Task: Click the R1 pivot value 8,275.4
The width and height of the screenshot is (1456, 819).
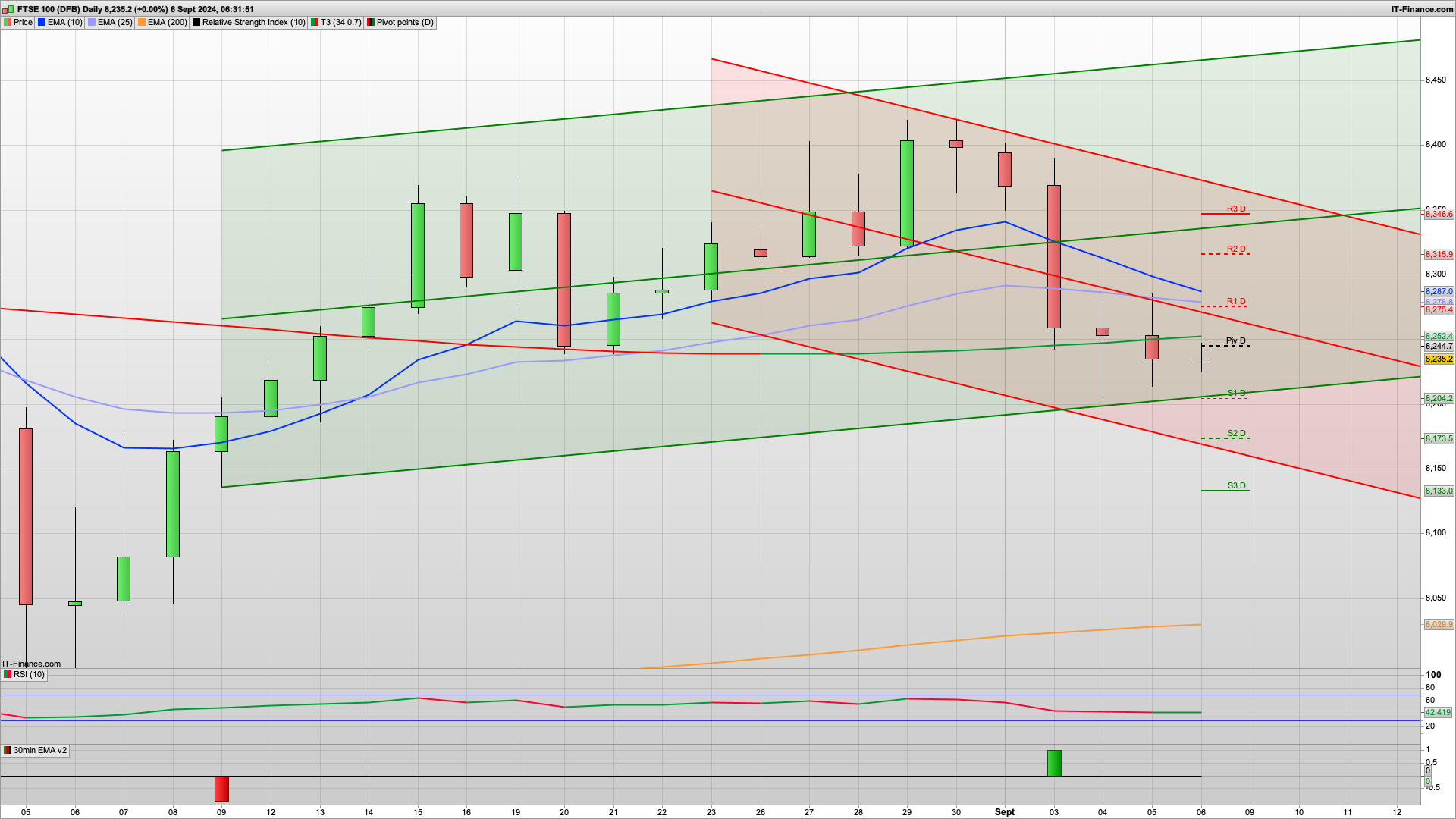Action: pos(1439,309)
